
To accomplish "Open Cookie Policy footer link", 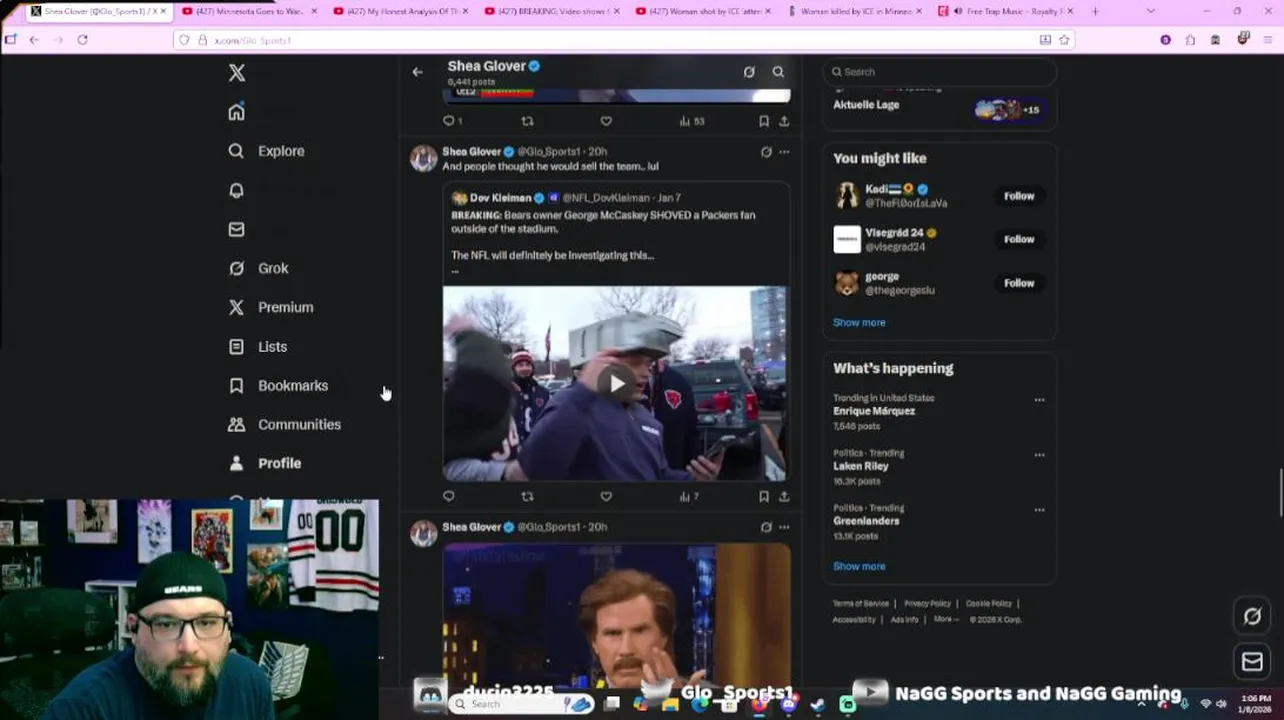I will (989, 604).
